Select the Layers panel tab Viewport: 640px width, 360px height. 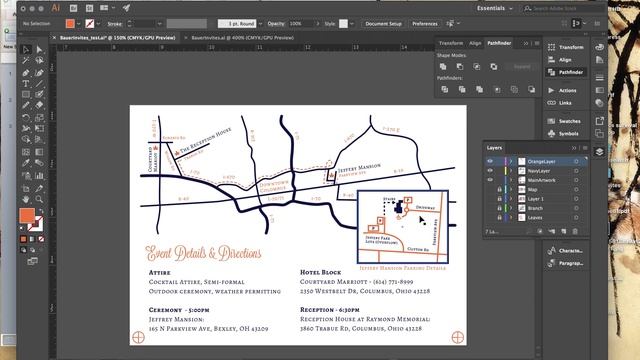tap(494, 148)
